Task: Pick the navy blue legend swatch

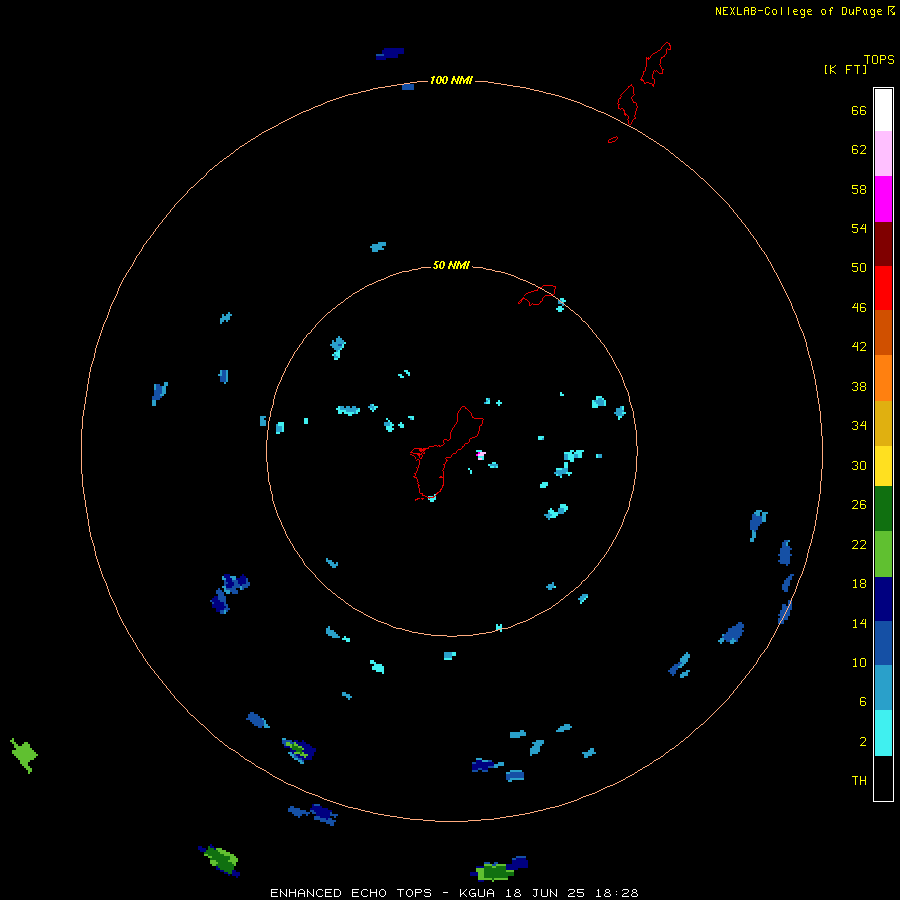Action: pyautogui.click(x=883, y=599)
